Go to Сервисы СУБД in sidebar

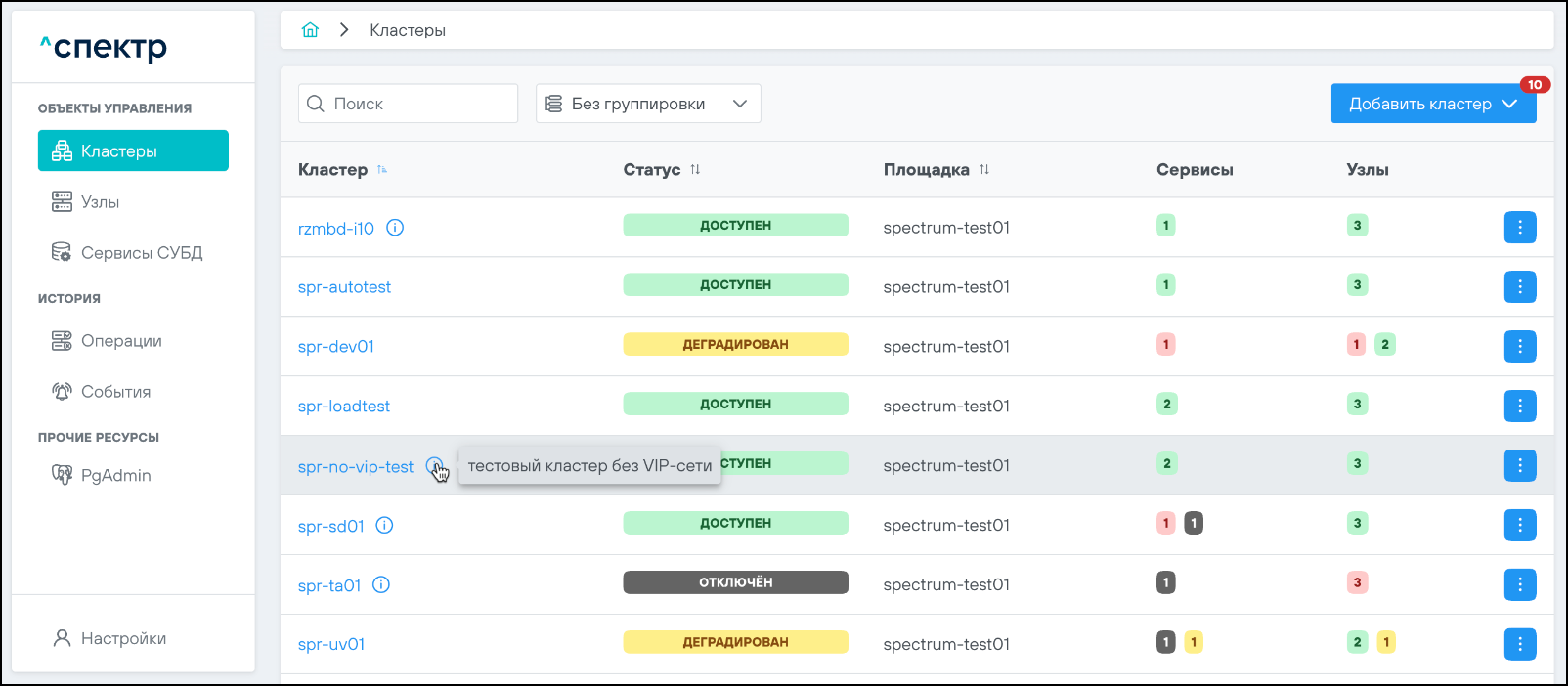click(141, 253)
